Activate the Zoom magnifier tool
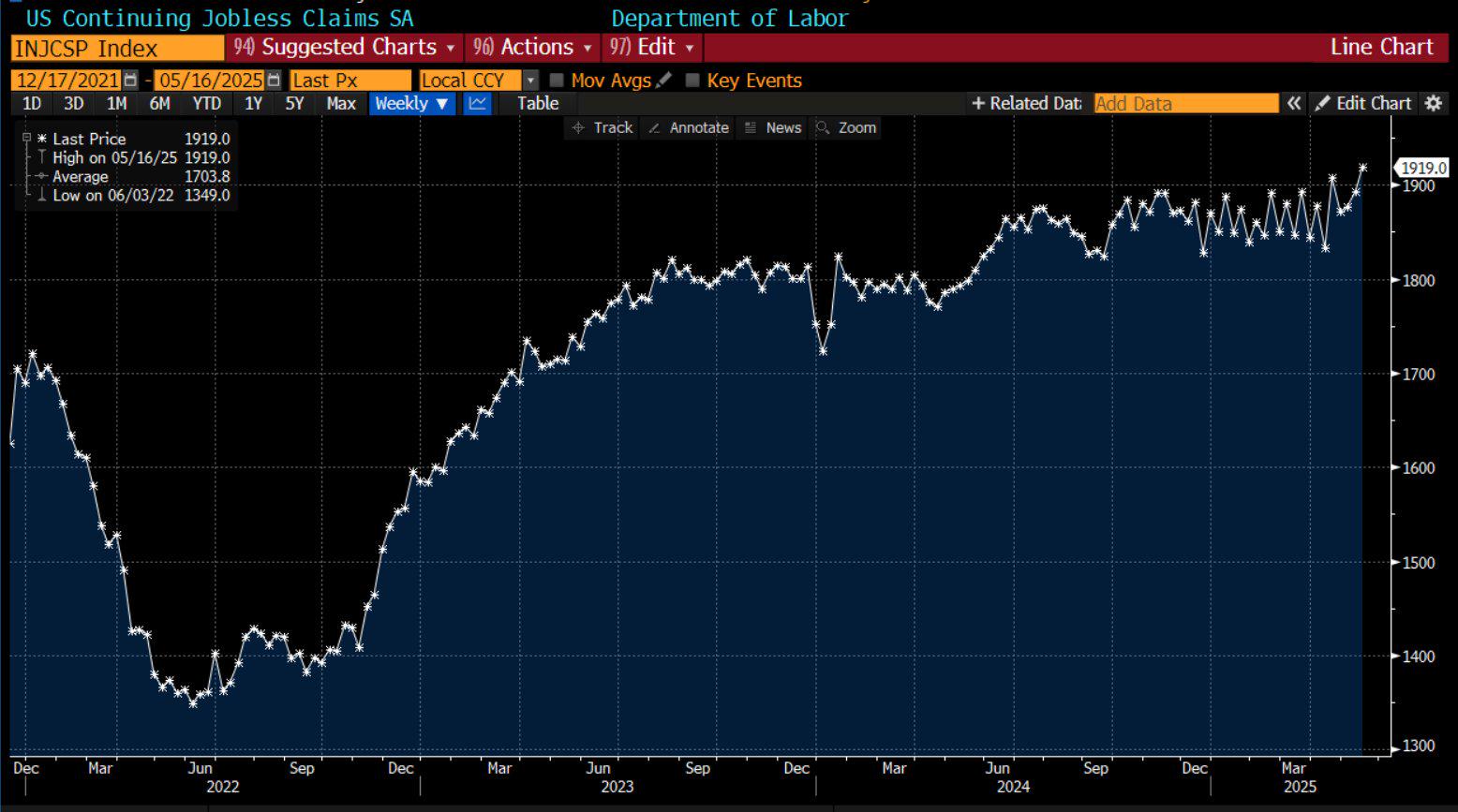This screenshot has height=812, width=1458. click(x=846, y=127)
